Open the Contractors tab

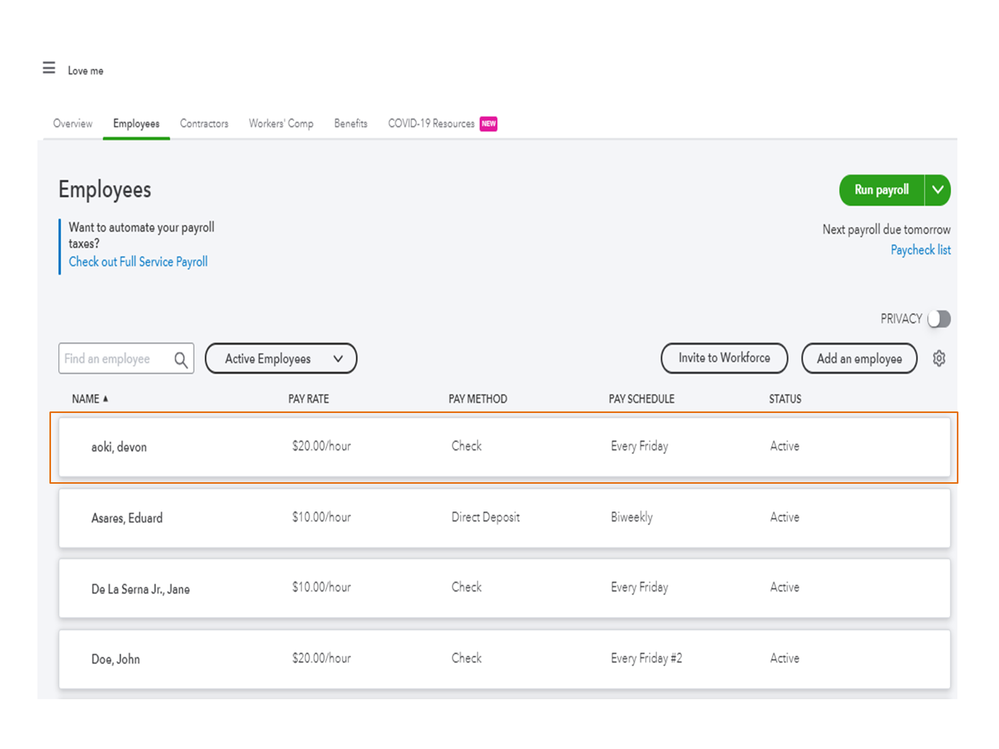click(204, 124)
